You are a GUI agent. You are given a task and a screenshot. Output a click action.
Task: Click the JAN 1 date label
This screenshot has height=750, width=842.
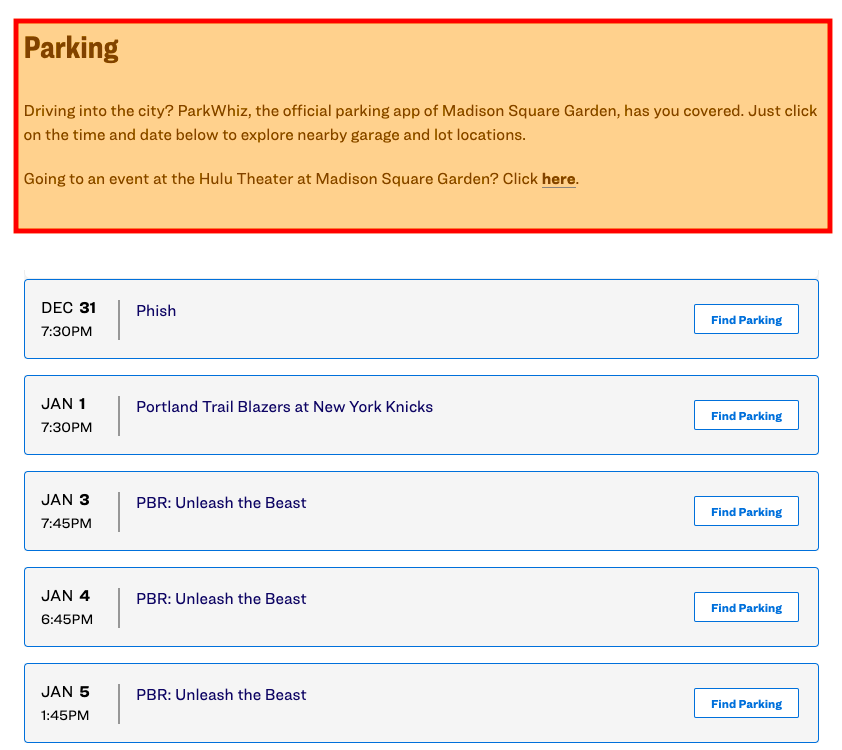(63, 404)
